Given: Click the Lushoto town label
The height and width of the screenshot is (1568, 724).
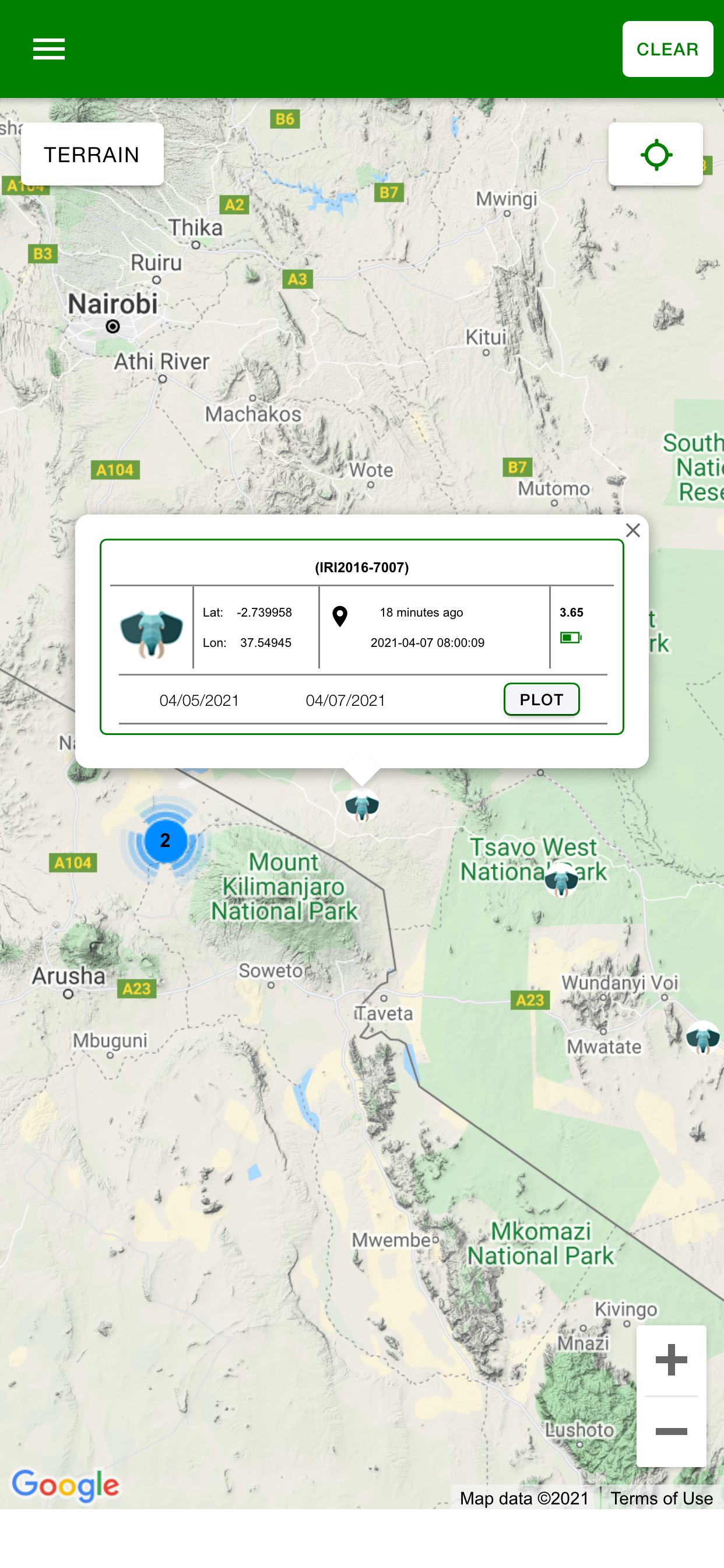Looking at the screenshot, I should pyautogui.click(x=579, y=1430).
